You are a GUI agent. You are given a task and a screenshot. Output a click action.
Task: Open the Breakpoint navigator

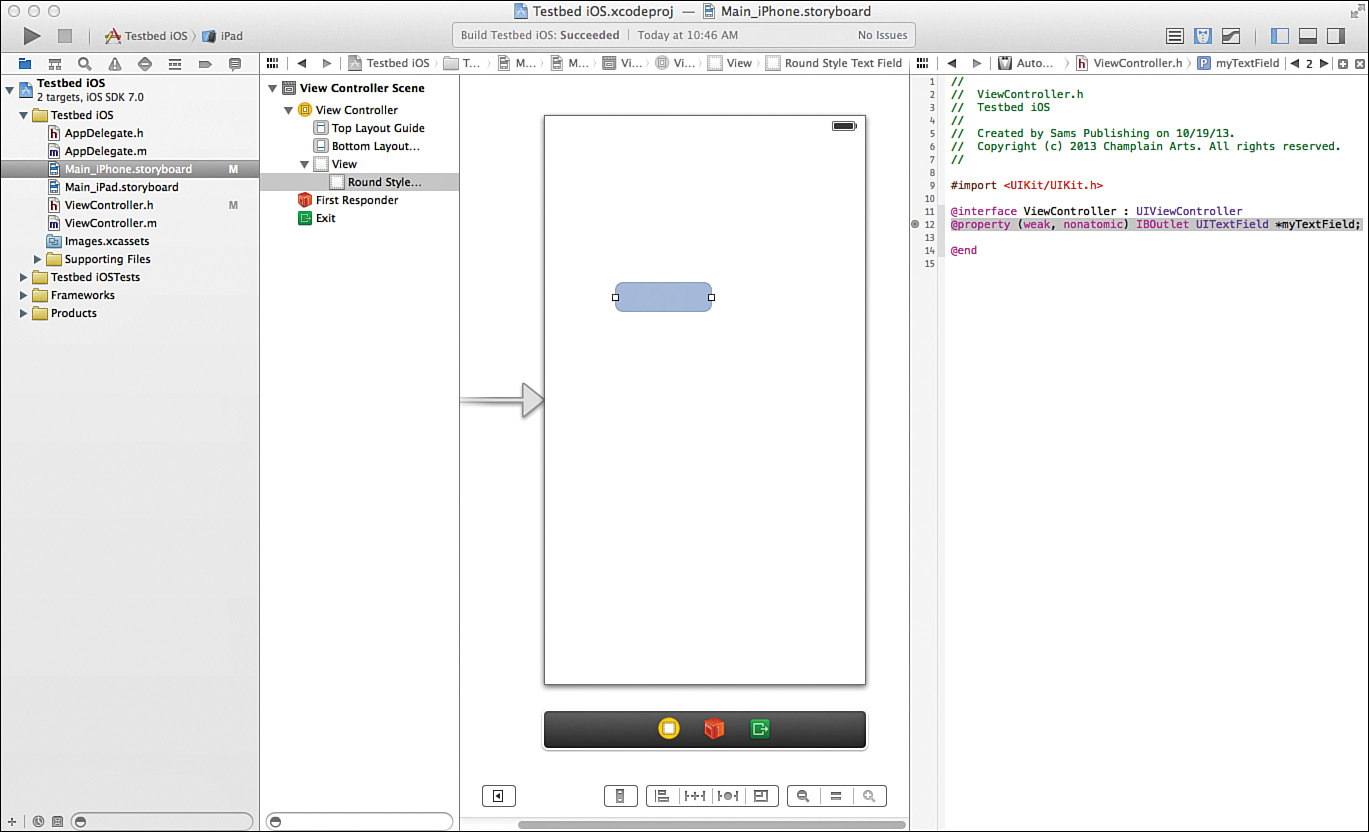[205, 63]
